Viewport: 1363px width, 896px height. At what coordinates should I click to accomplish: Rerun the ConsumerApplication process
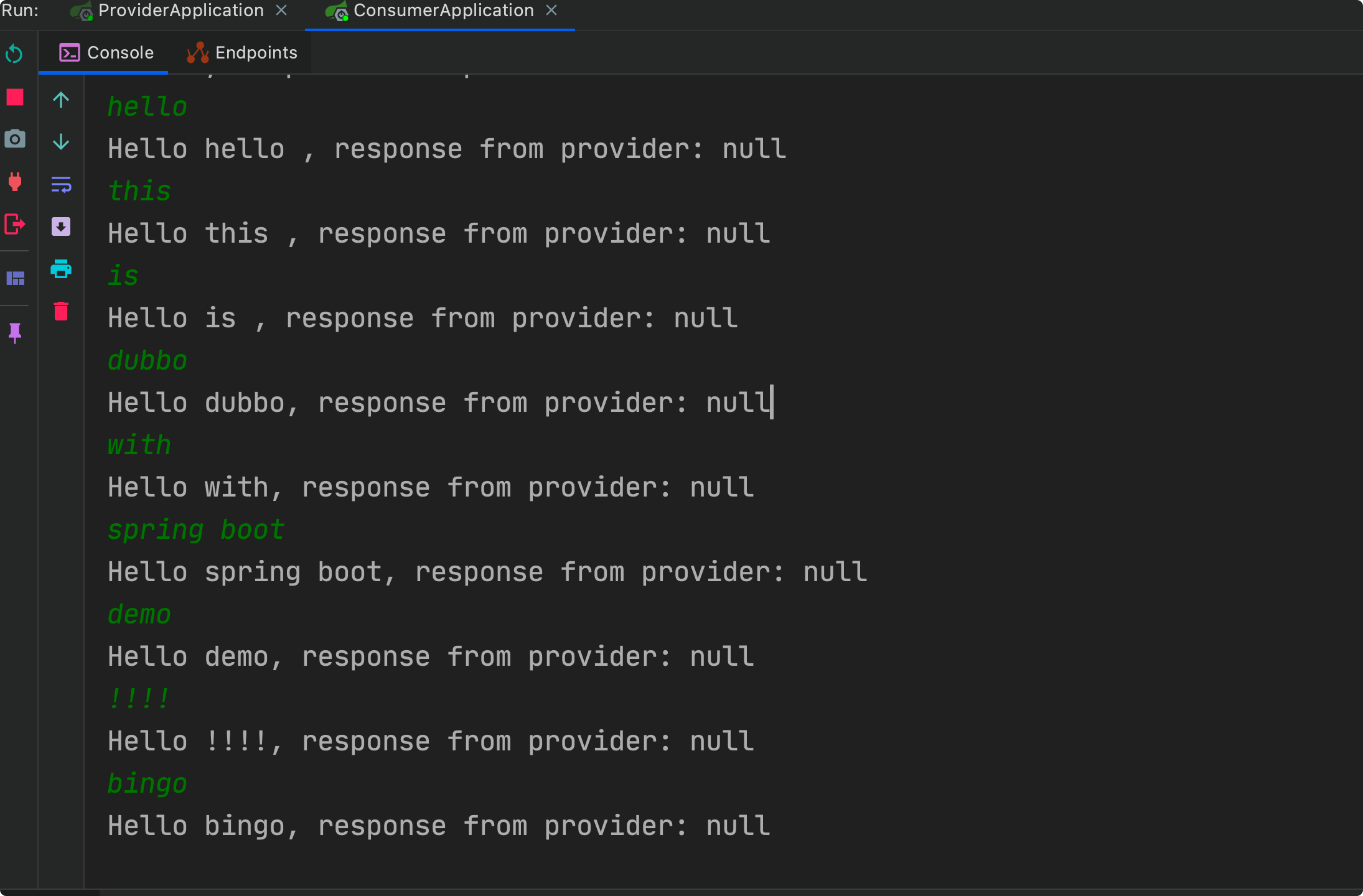14,55
